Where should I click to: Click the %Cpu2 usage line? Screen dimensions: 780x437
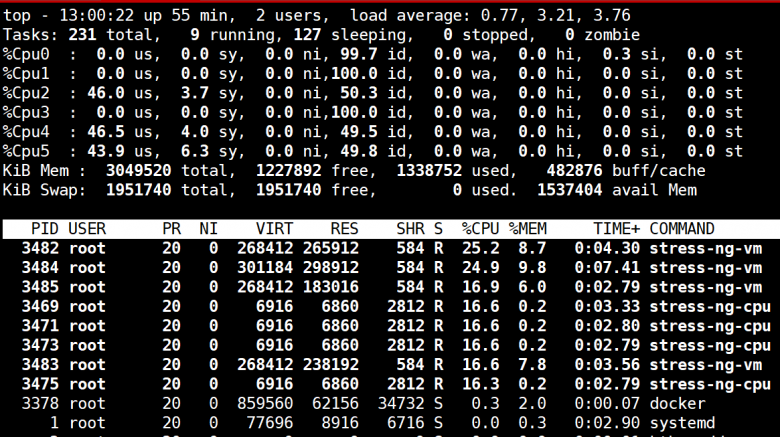[x=373, y=93]
